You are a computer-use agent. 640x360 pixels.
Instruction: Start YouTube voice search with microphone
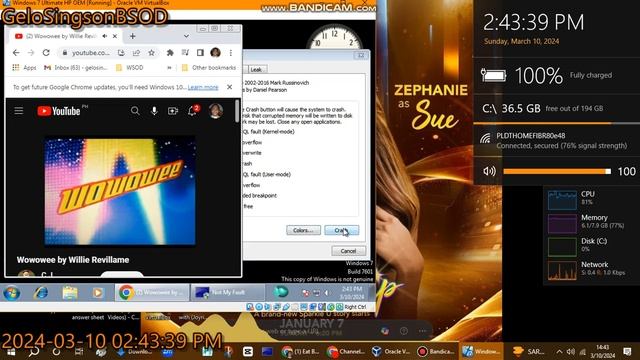pos(154,111)
